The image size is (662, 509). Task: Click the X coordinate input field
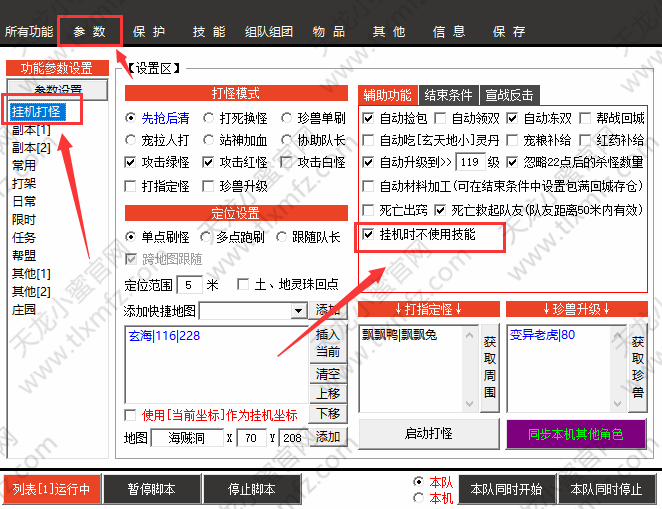(251, 438)
